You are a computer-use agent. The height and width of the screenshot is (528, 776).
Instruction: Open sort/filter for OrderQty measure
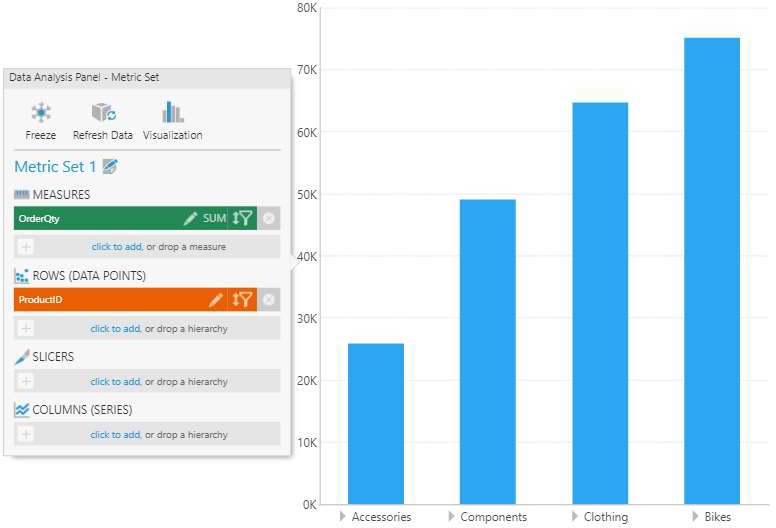242,218
